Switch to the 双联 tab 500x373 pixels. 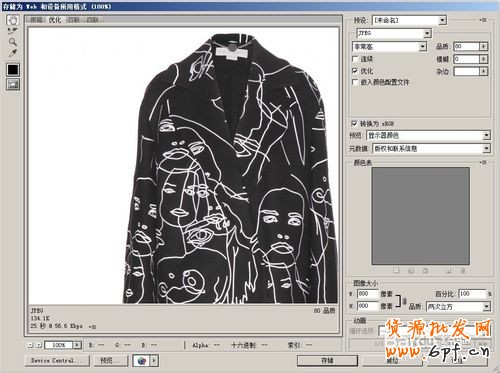[x=74, y=20]
